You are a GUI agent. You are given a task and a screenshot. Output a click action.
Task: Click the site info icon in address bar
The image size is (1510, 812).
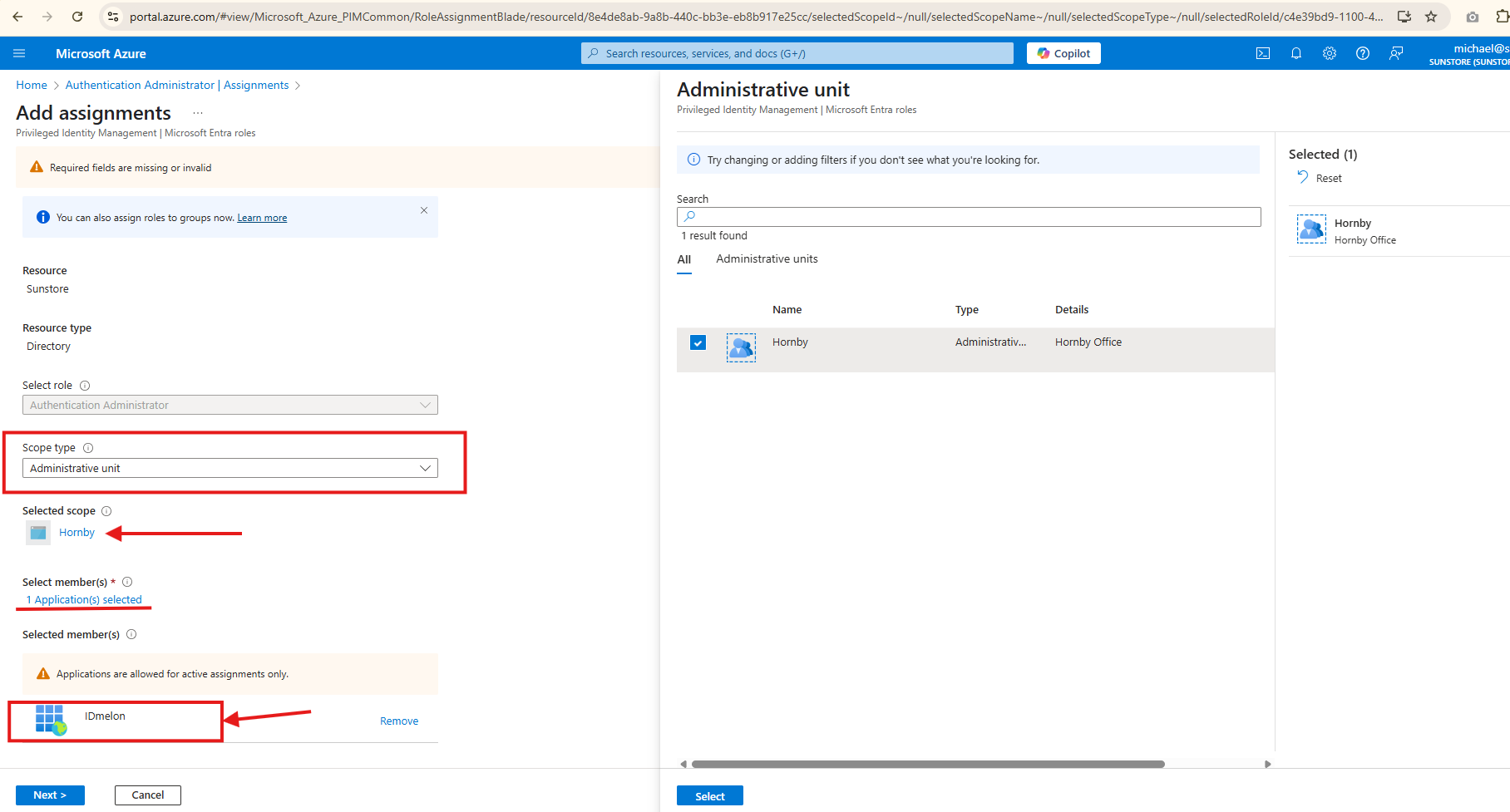pos(113,17)
